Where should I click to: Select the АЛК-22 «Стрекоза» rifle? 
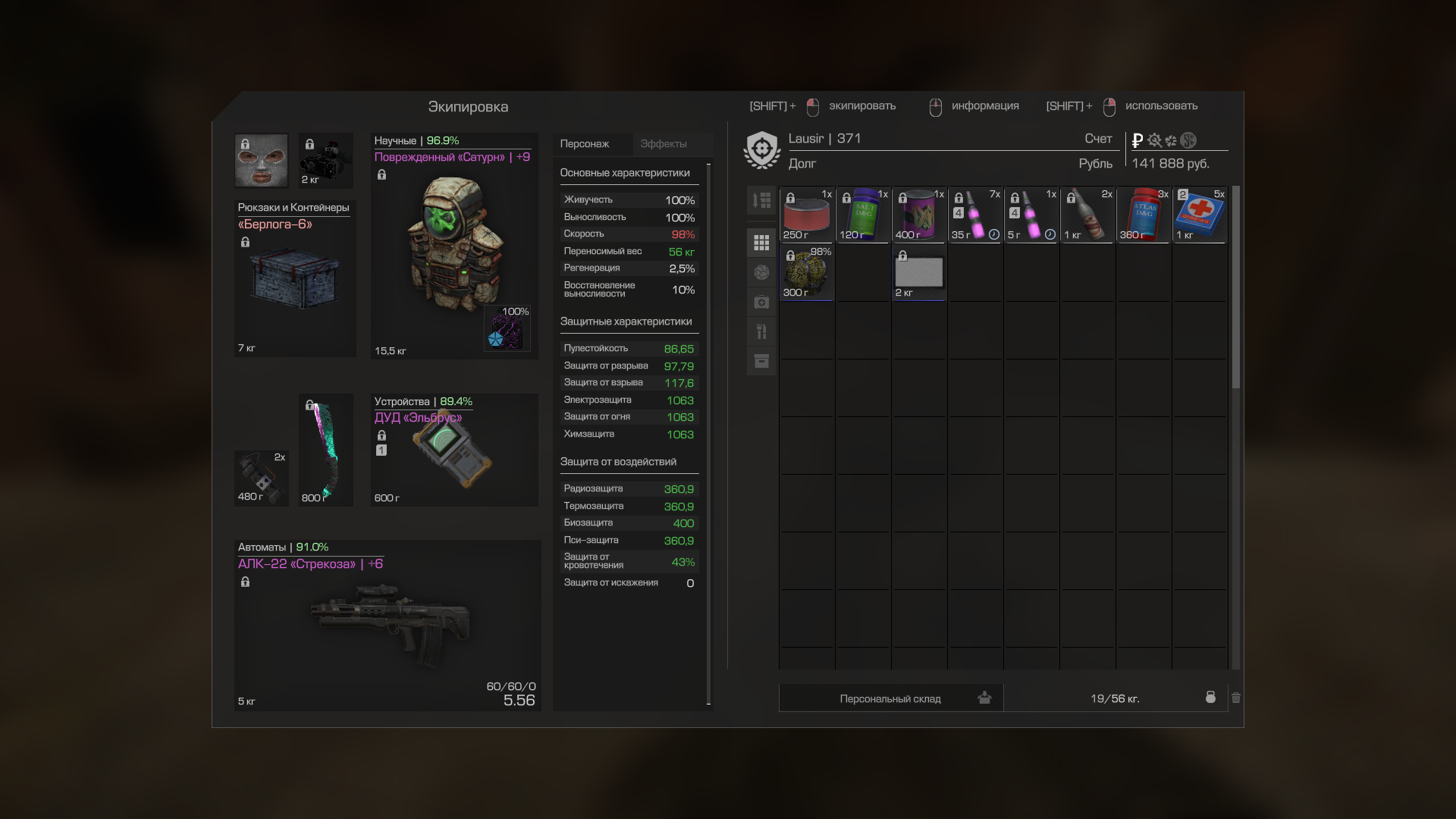[388, 626]
